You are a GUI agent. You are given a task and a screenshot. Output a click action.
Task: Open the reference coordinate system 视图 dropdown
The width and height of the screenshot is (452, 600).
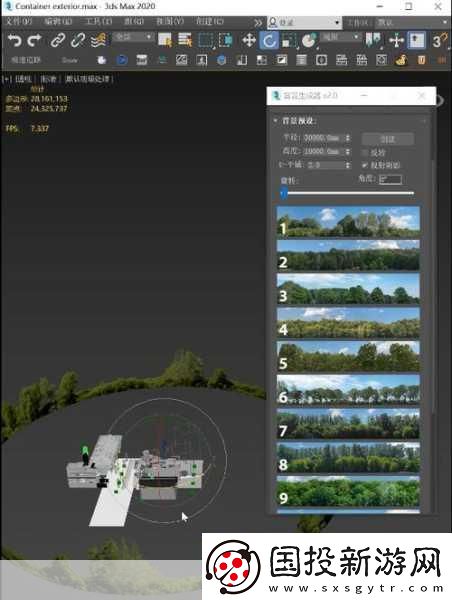[x=341, y=37]
